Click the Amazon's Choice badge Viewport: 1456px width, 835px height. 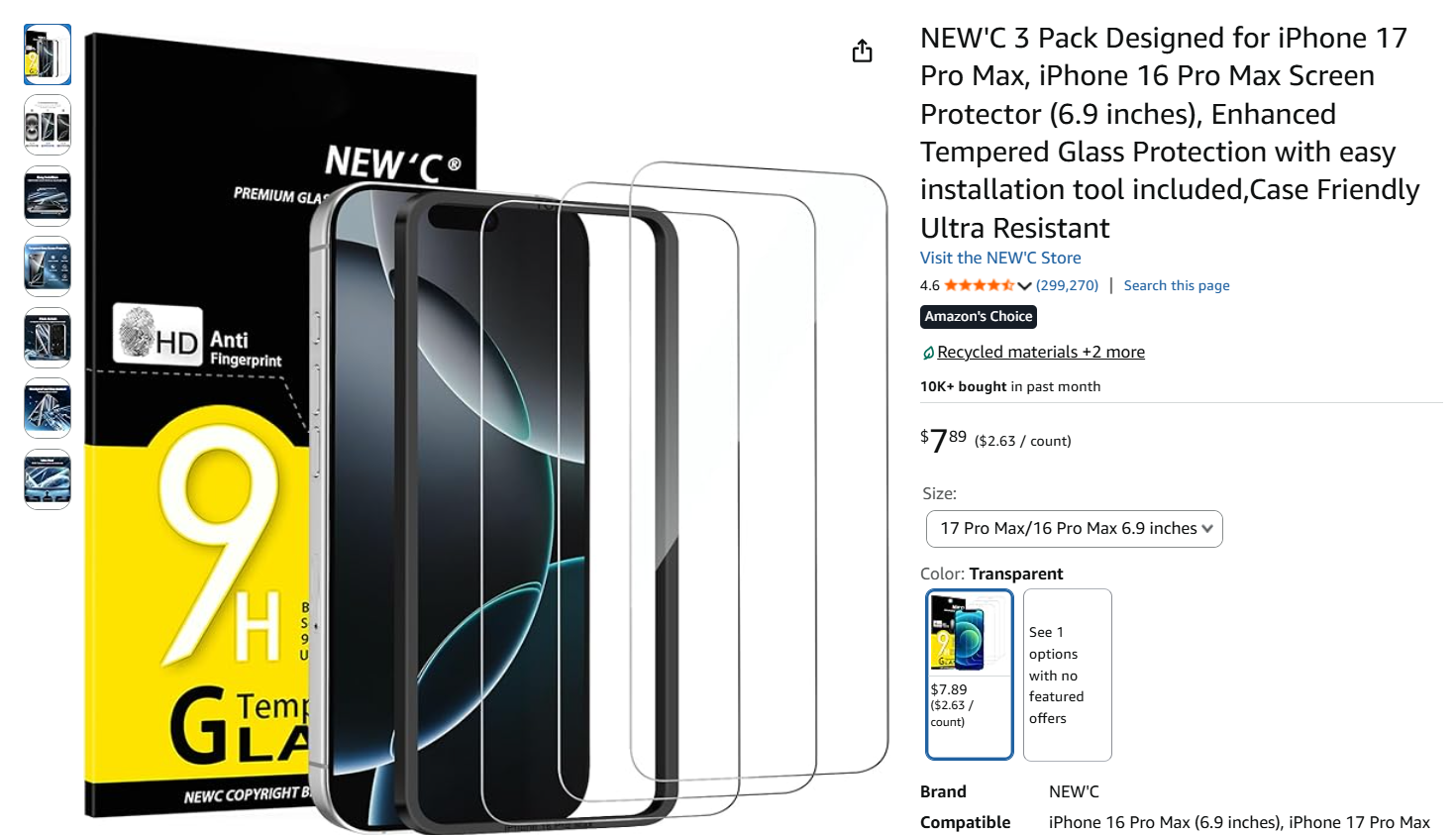click(x=979, y=316)
